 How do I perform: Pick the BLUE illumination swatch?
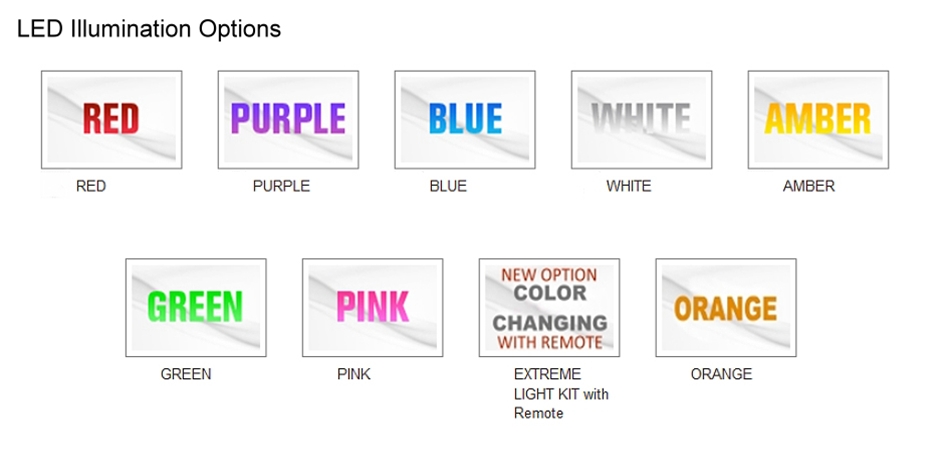point(465,120)
